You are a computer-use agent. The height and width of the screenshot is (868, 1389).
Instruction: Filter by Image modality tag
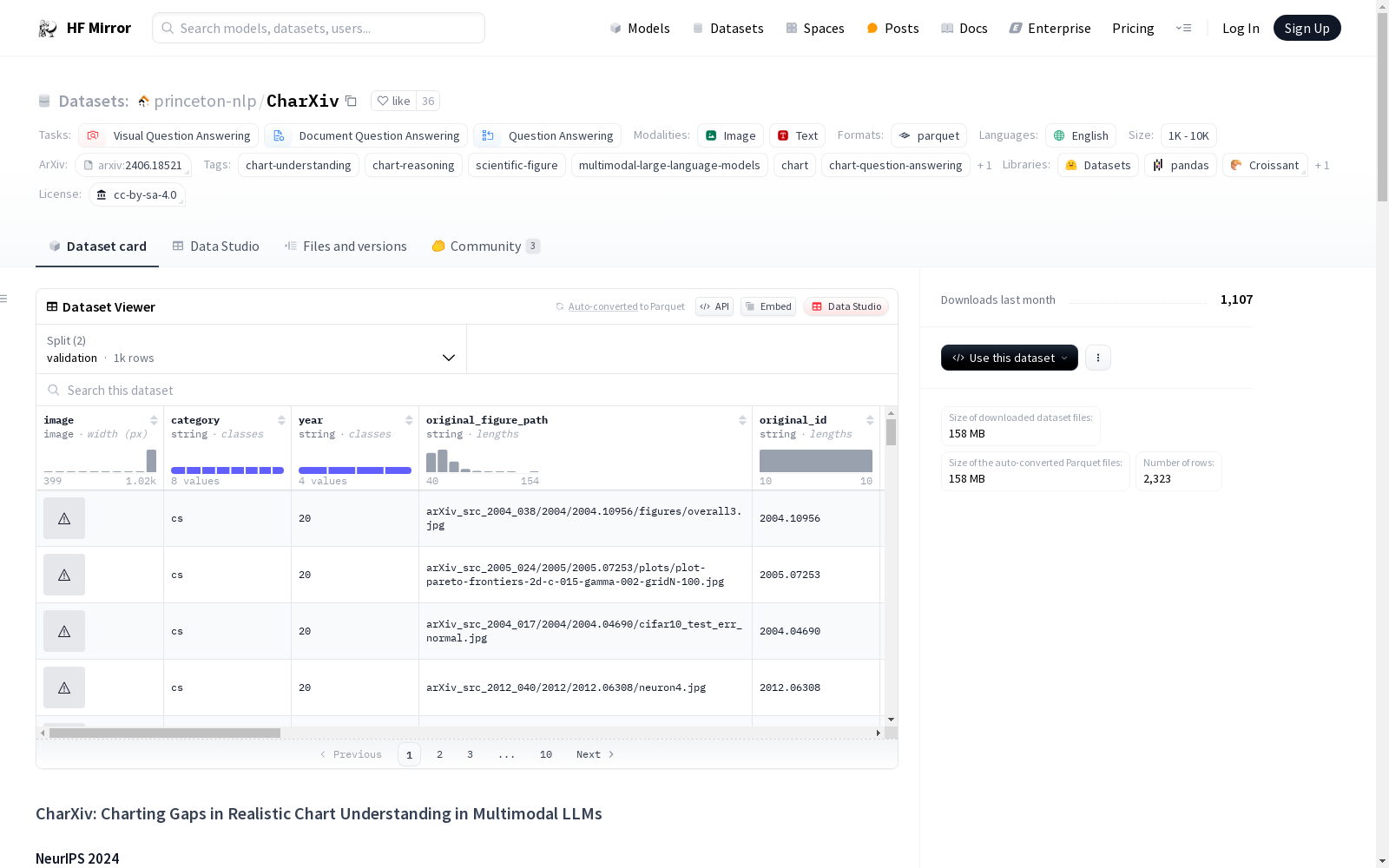pos(730,135)
